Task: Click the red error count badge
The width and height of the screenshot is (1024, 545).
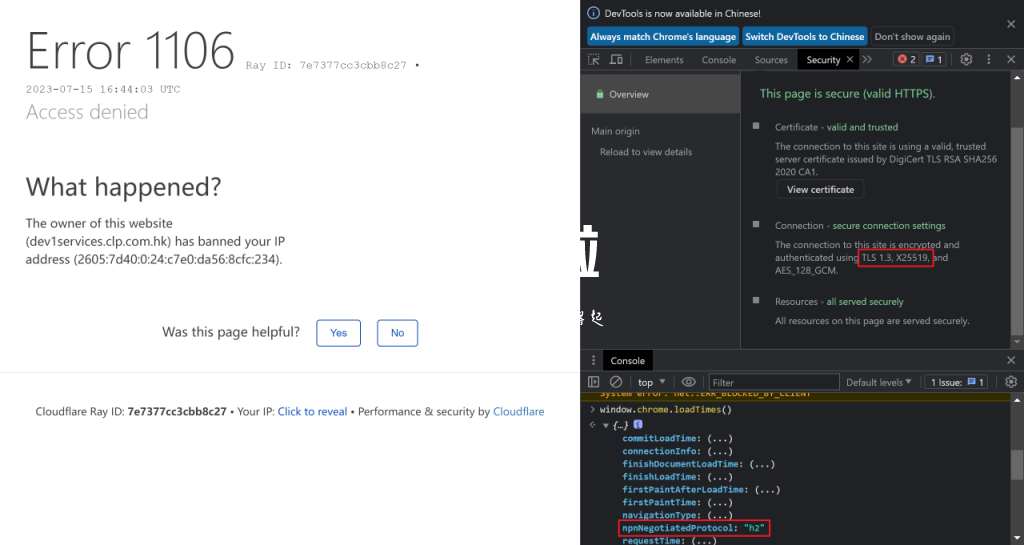Action: coord(905,60)
